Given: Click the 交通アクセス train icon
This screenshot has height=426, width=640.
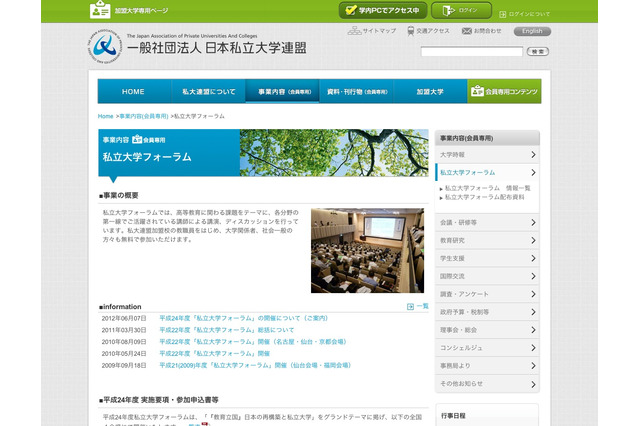Looking at the screenshot, I should [x=409, y=31].
